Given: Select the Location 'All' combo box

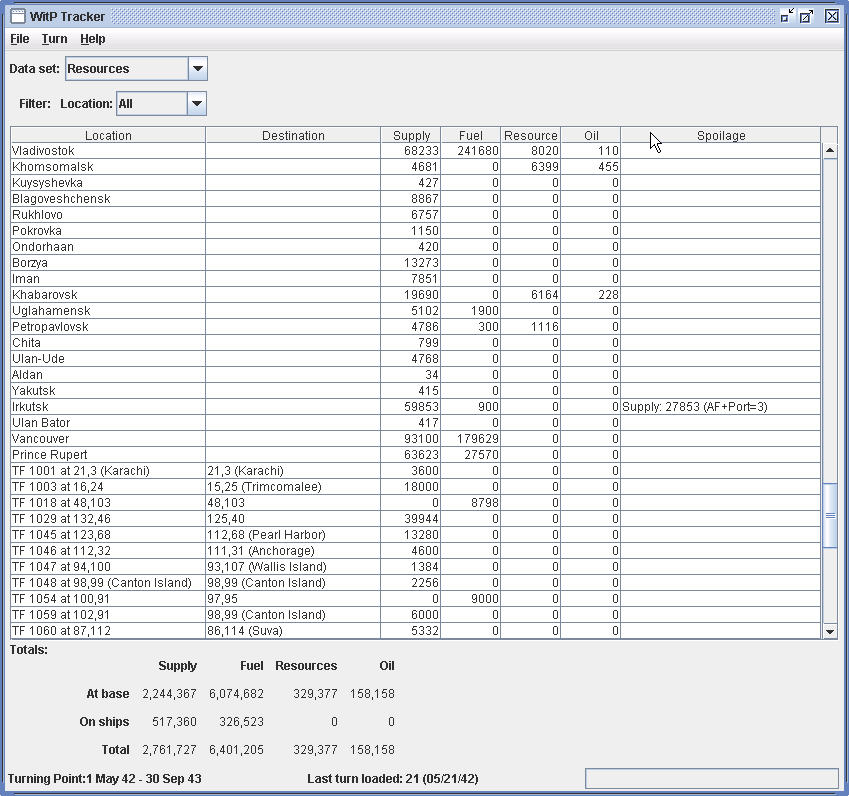Looking at the screenshot, I should pos(161,103).
